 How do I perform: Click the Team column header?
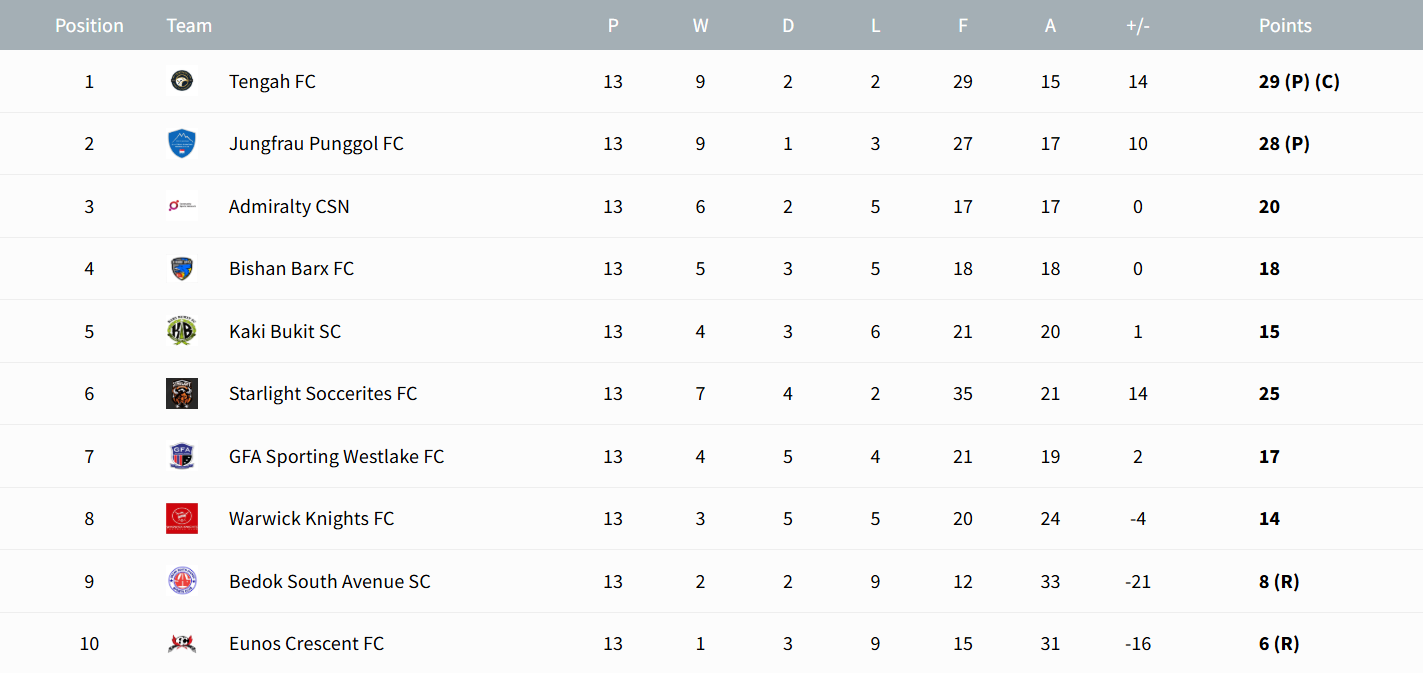point(189,25)
